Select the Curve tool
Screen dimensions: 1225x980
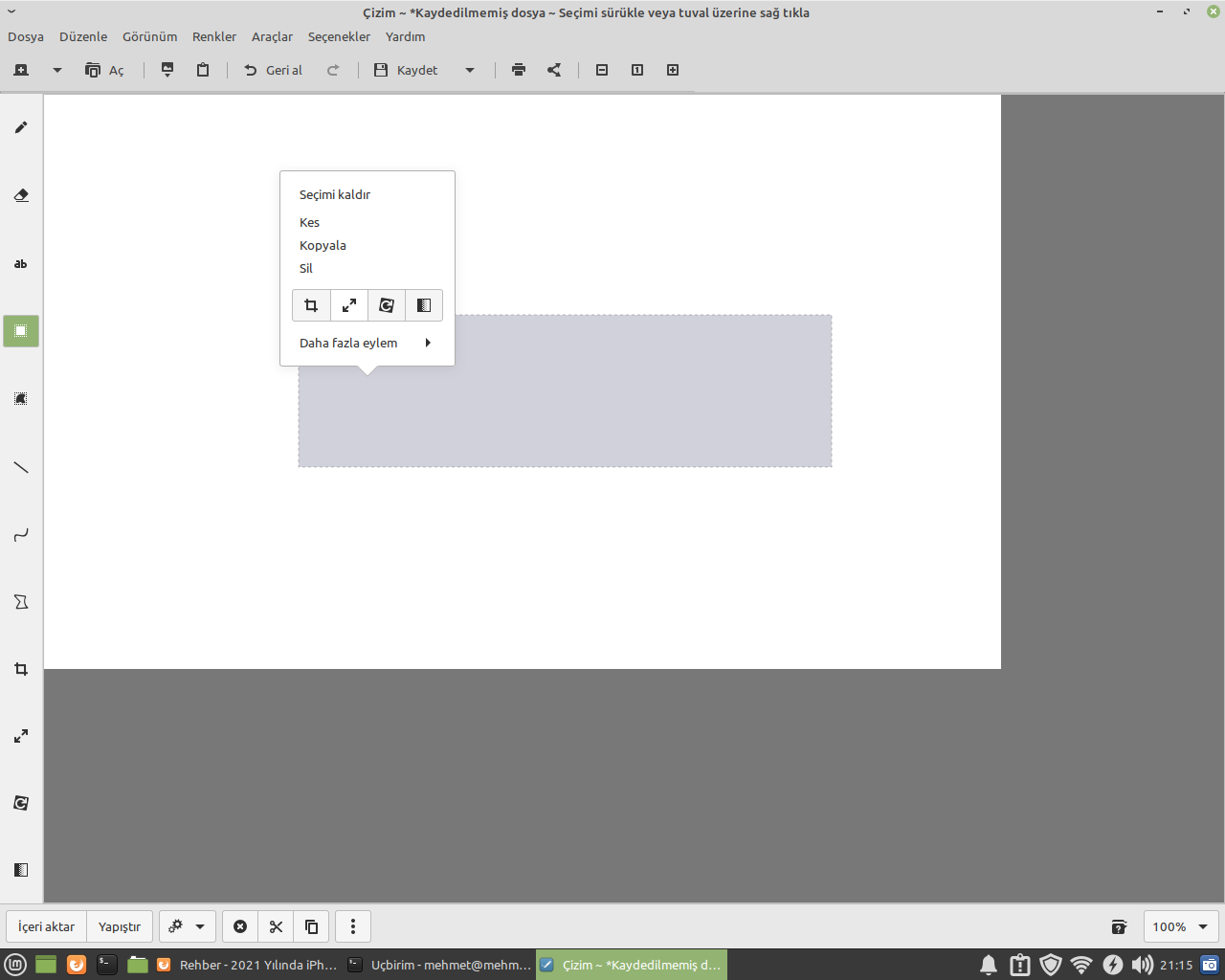point(21,534)
